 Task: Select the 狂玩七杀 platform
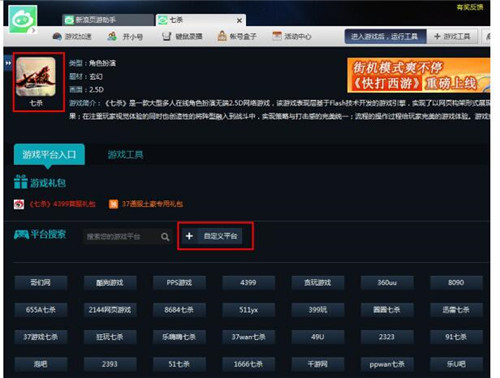coord(110,337)
